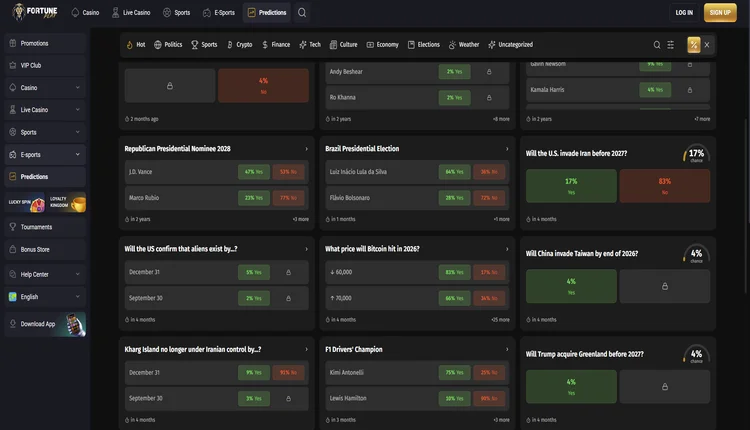This screenshot has height=430, width=750.
Task: Select the Economy category tab
Action: click(x=383, y=44)
